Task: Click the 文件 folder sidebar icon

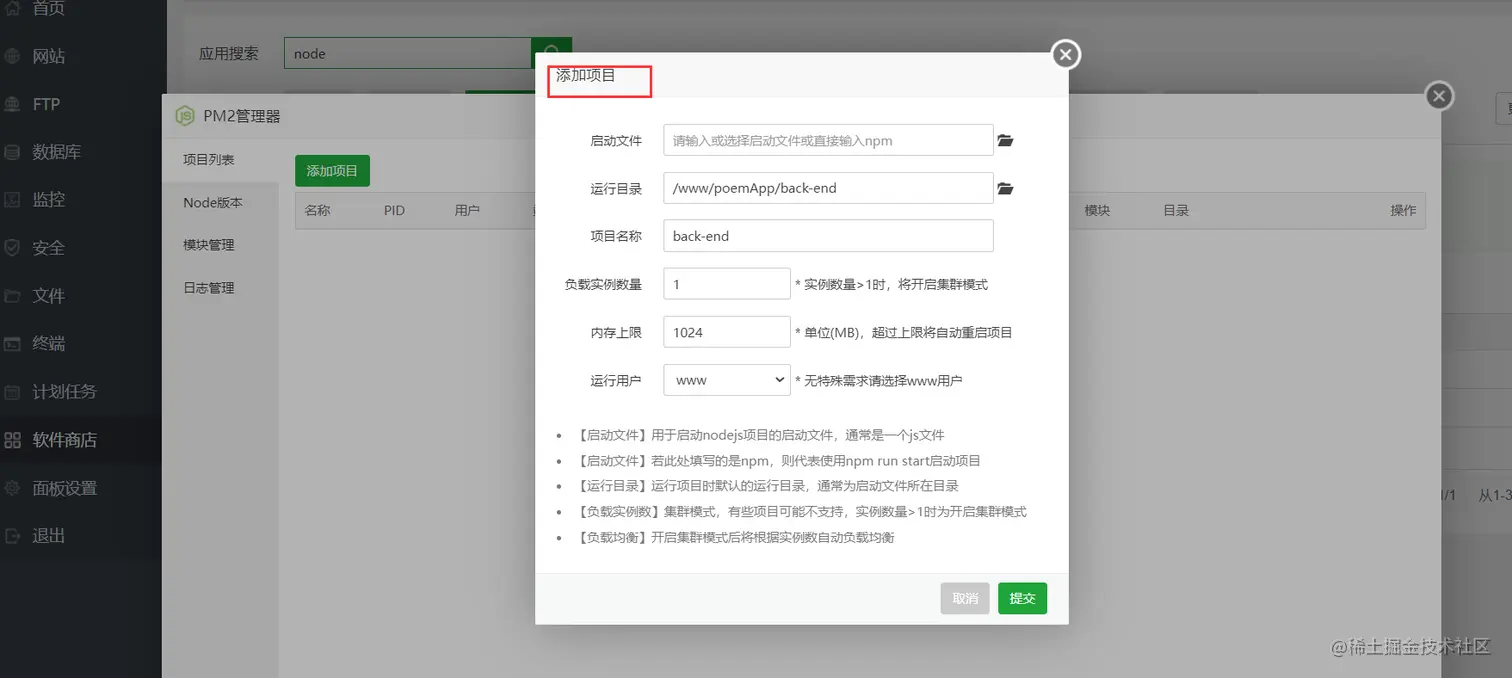Action: [x=12, y=296]
